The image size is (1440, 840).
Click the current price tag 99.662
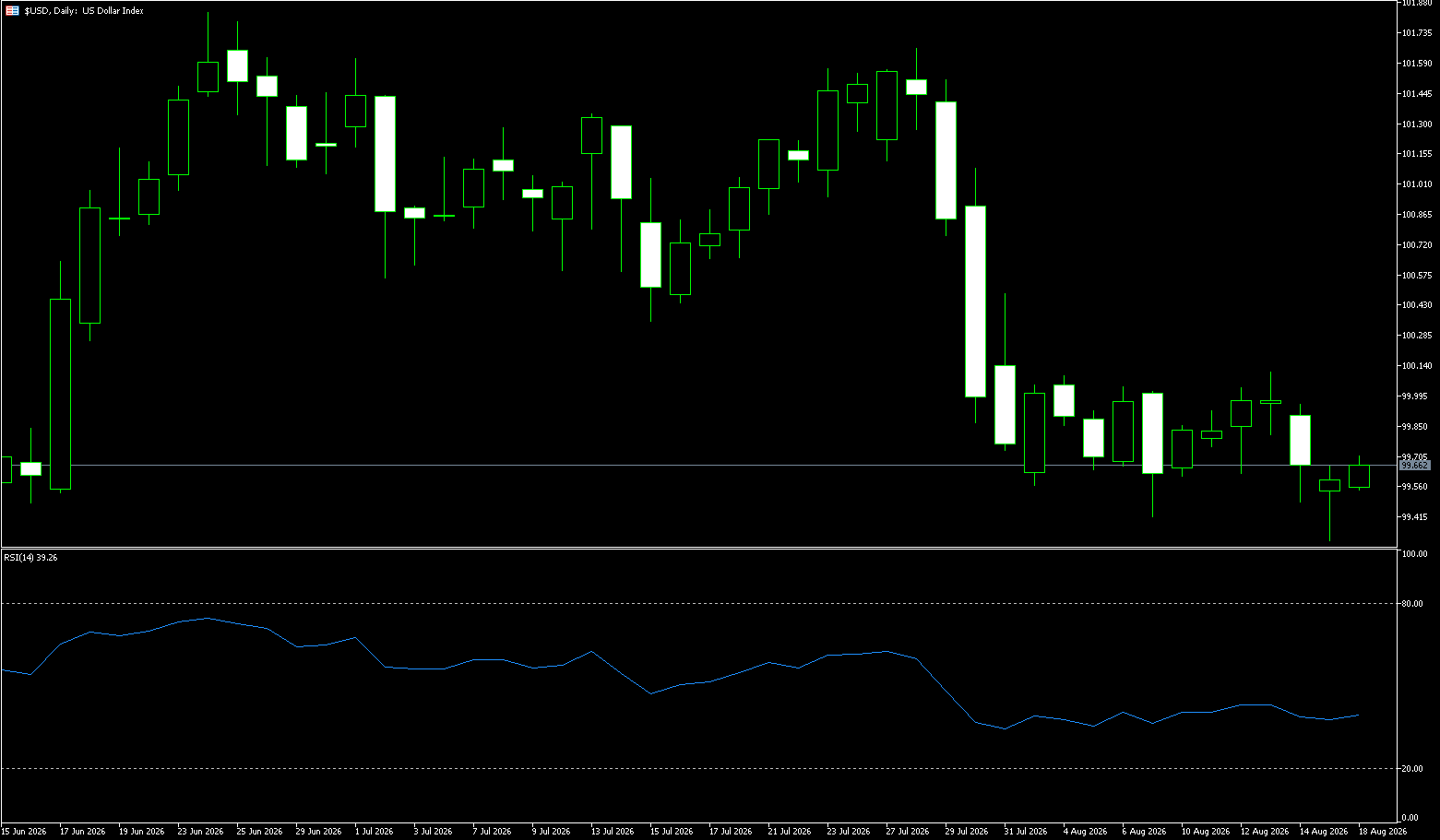pos(1415,466)
